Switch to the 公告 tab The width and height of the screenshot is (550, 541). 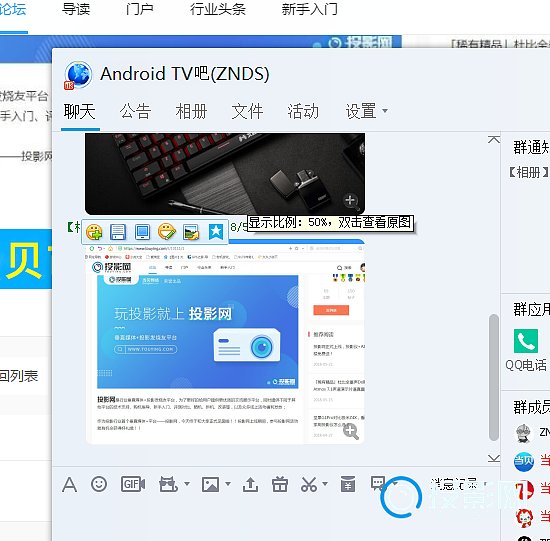[x=135, y=112]
